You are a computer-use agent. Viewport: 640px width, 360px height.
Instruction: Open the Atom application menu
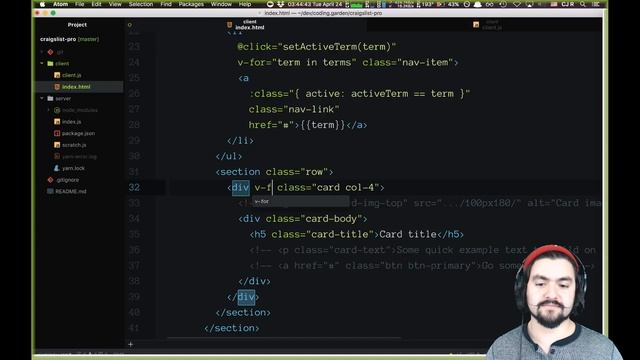tap(60, 4)
